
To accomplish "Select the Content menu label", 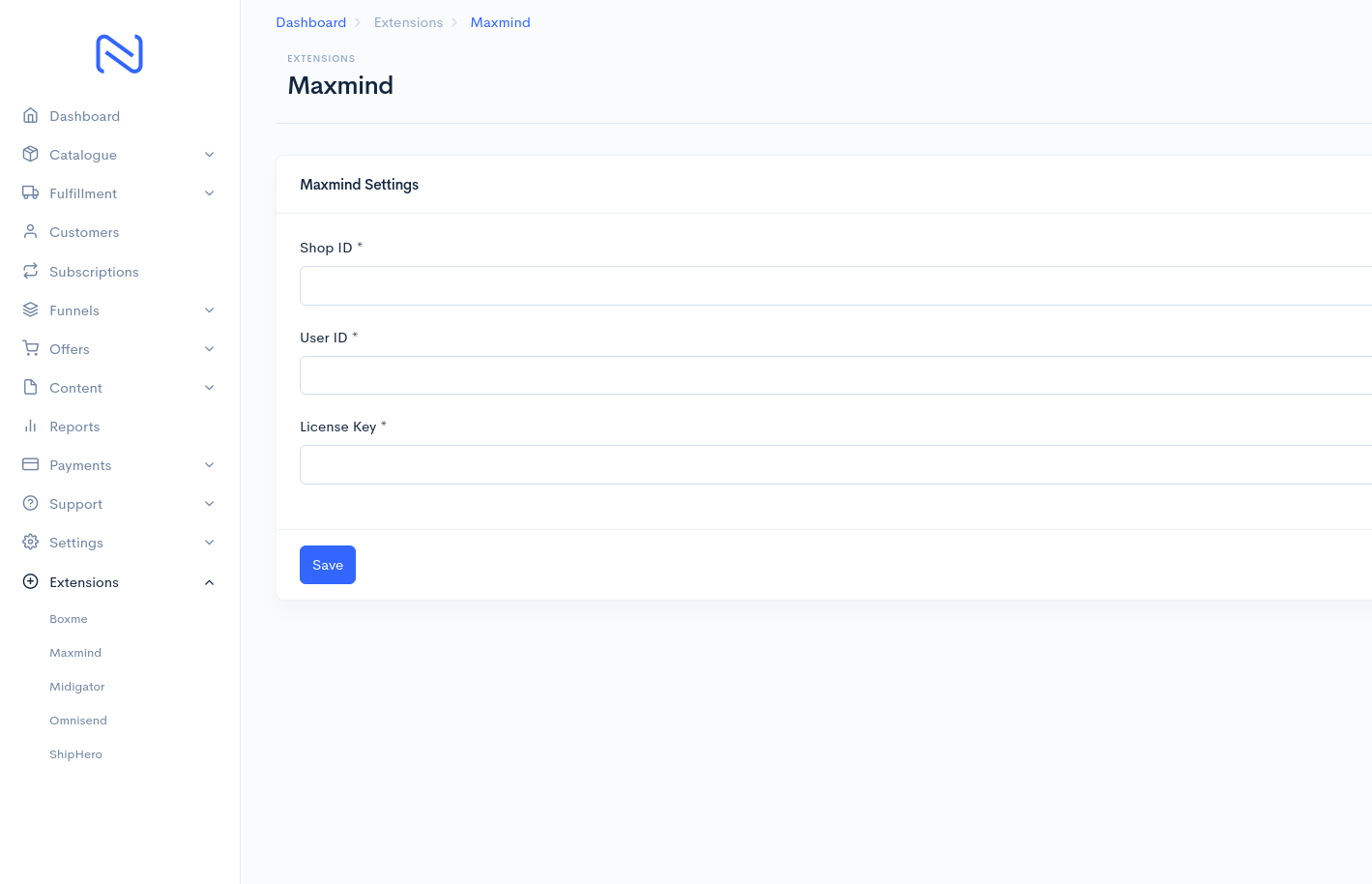I will click(x=75, y=388).
